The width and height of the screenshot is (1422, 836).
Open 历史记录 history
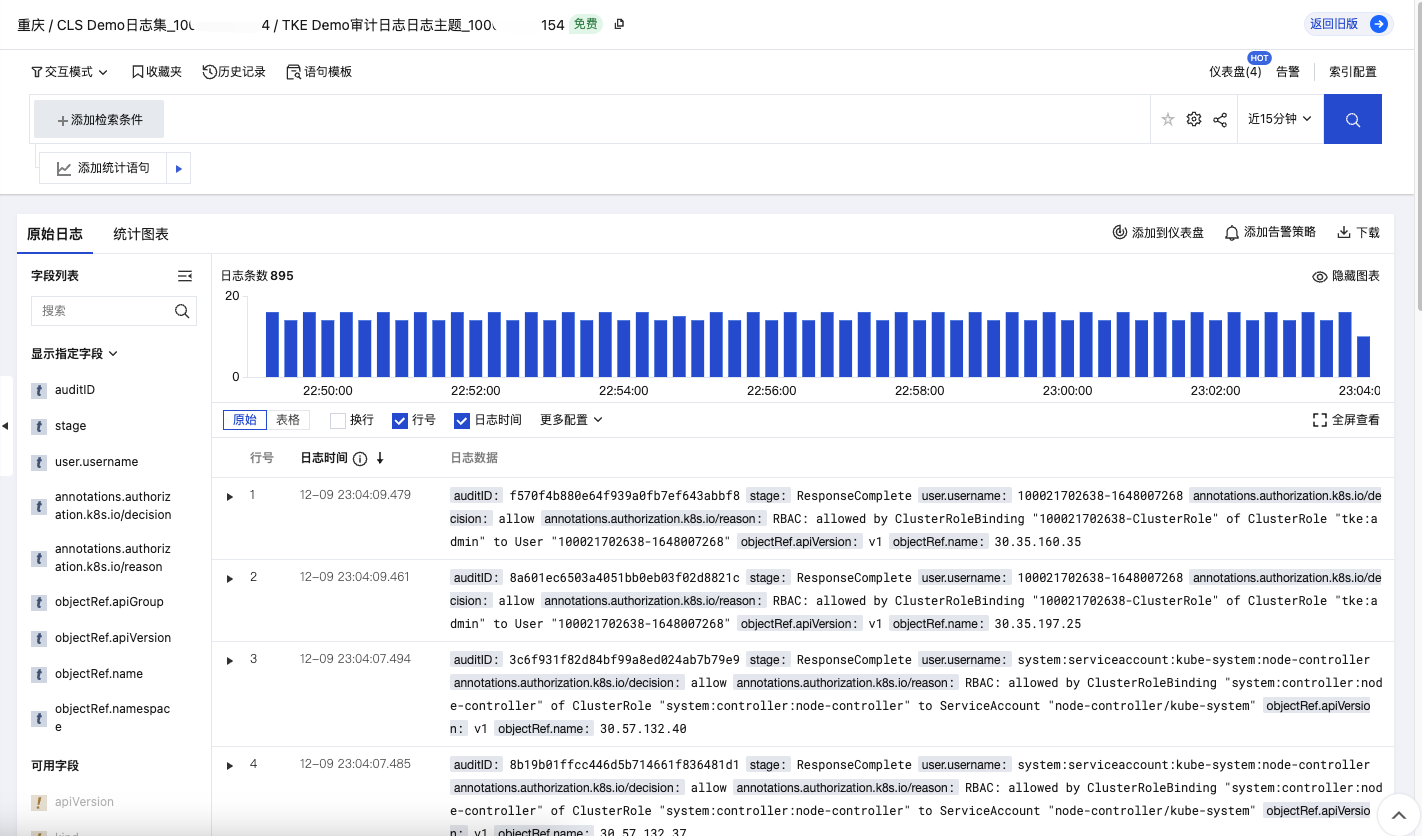pos(234,72)
